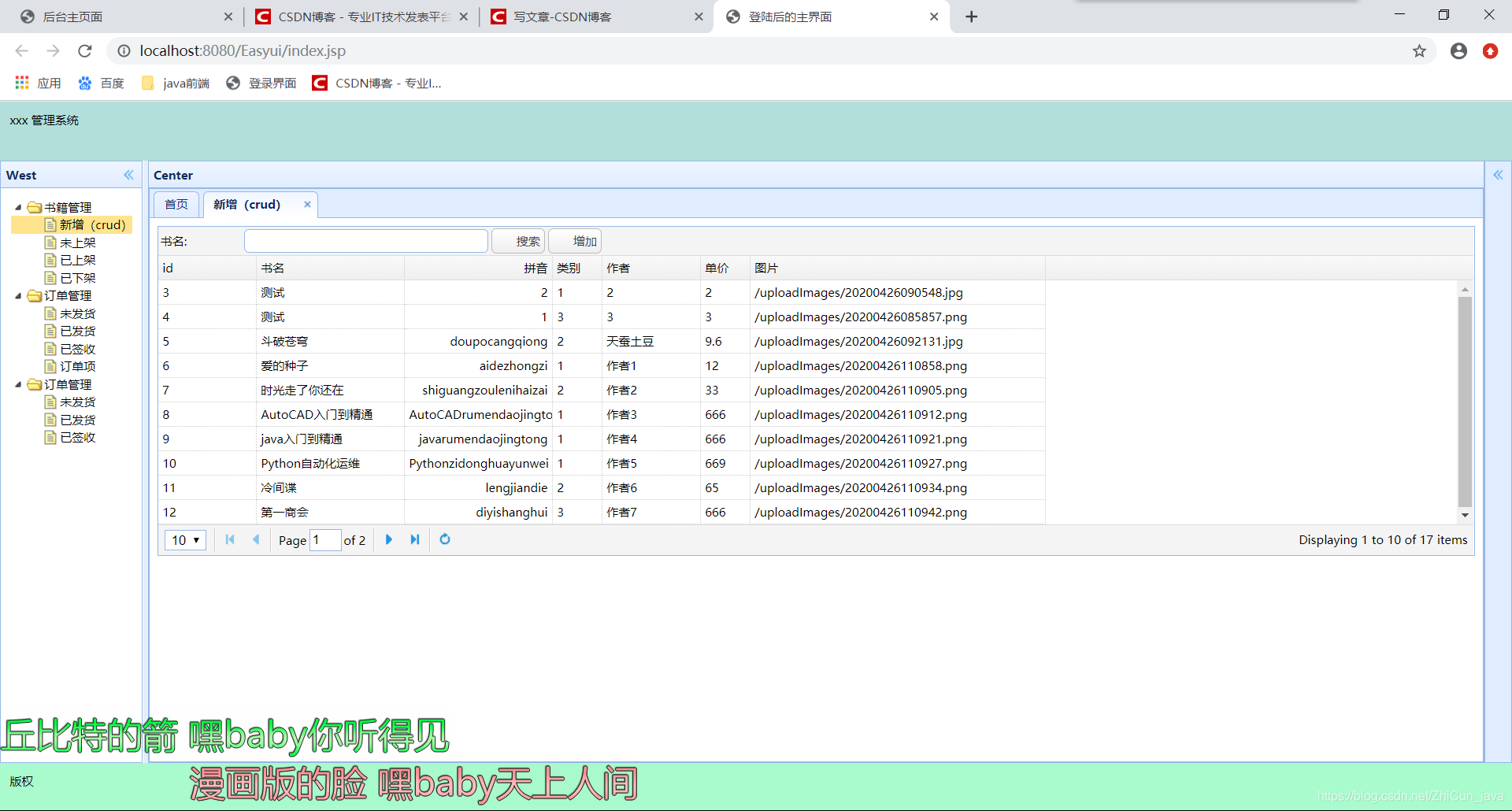The width and height of the screenshot is (1512, 811).
Task: Collapse the first 订单管理 tree node
Action: (x=18, y=295)
